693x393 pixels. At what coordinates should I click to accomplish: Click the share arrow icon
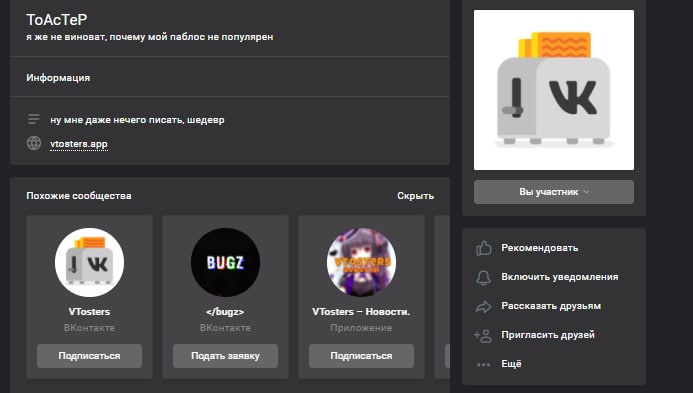point(484,306)
